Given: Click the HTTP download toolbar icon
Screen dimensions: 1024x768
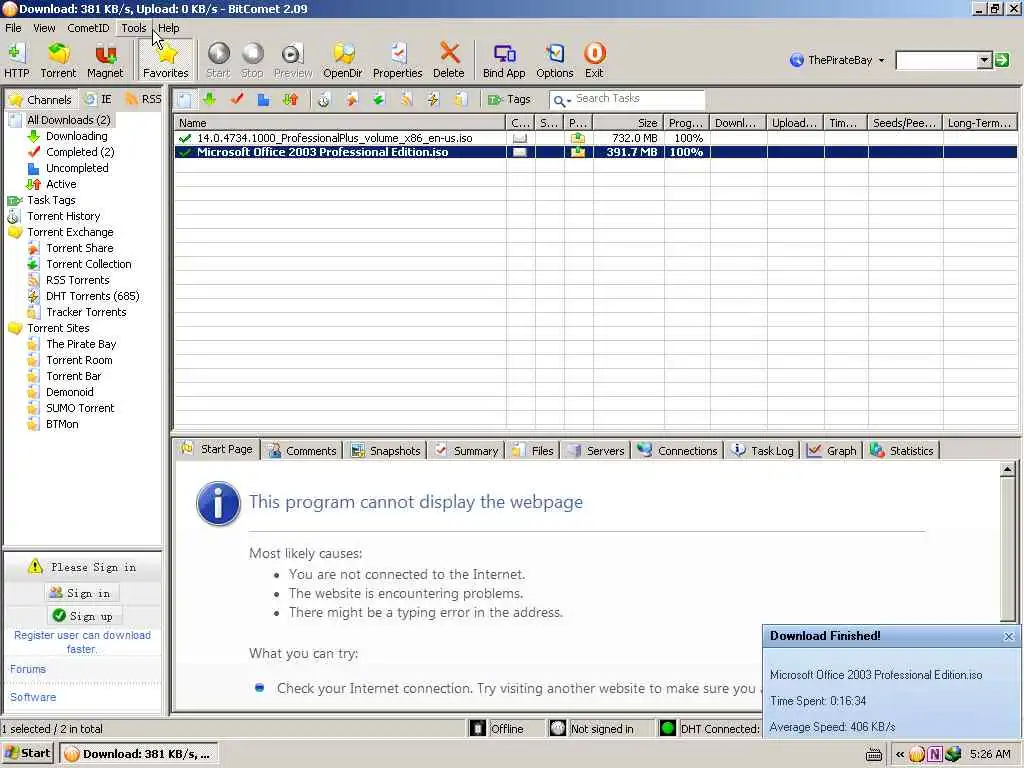Looking at the screenshot, I should pos(16,60).
